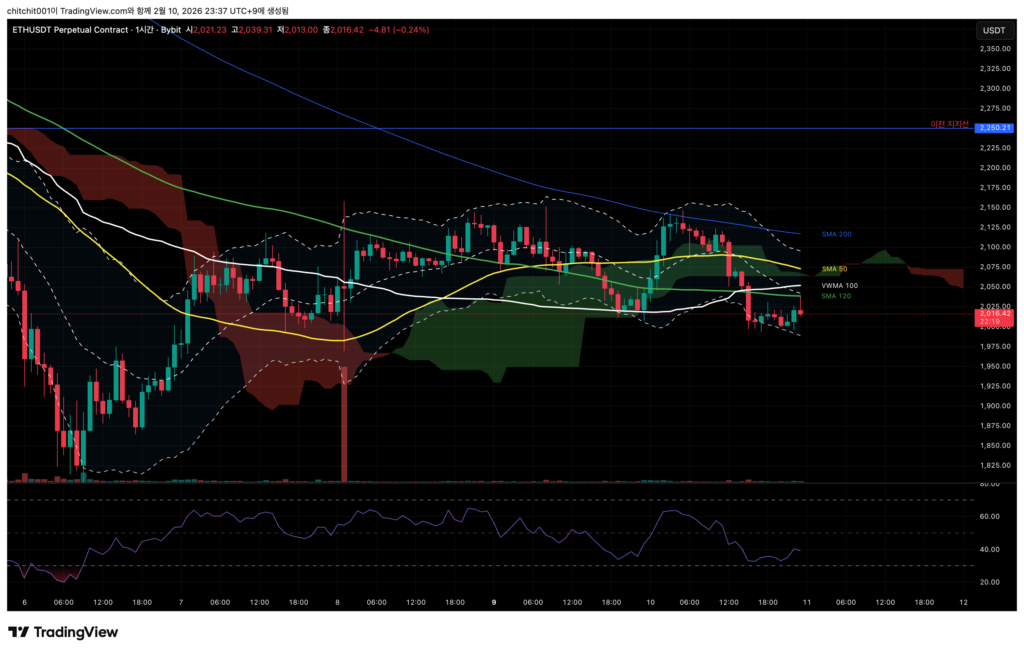Image resolution: width=1024 pixels, height=653 pixels.
Task: Click the 이전 지지선 support line text
Action: coord(951,125)
